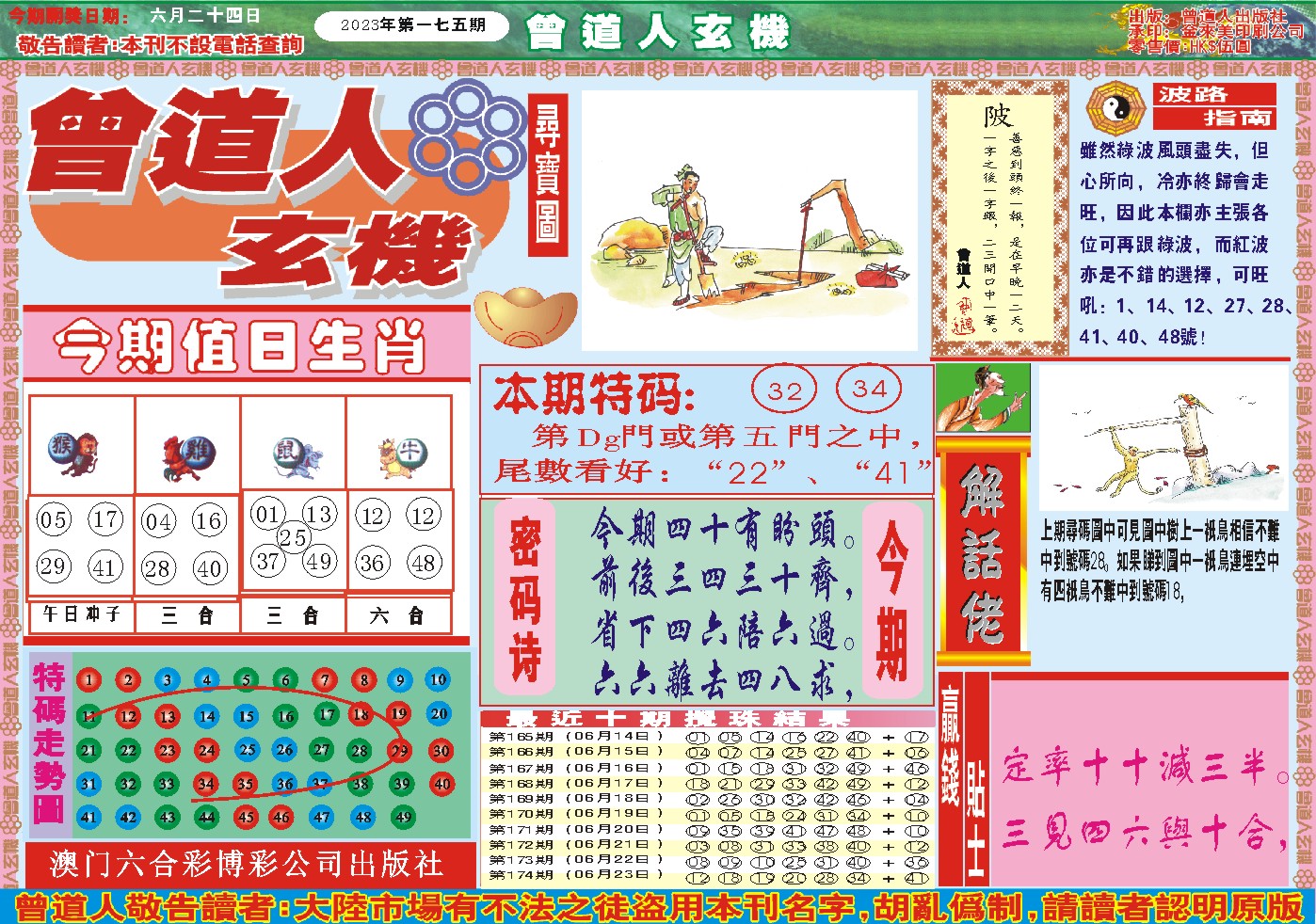
Task: Select draw result row 第172期 (06月21日)
Action: click(708, 845)
